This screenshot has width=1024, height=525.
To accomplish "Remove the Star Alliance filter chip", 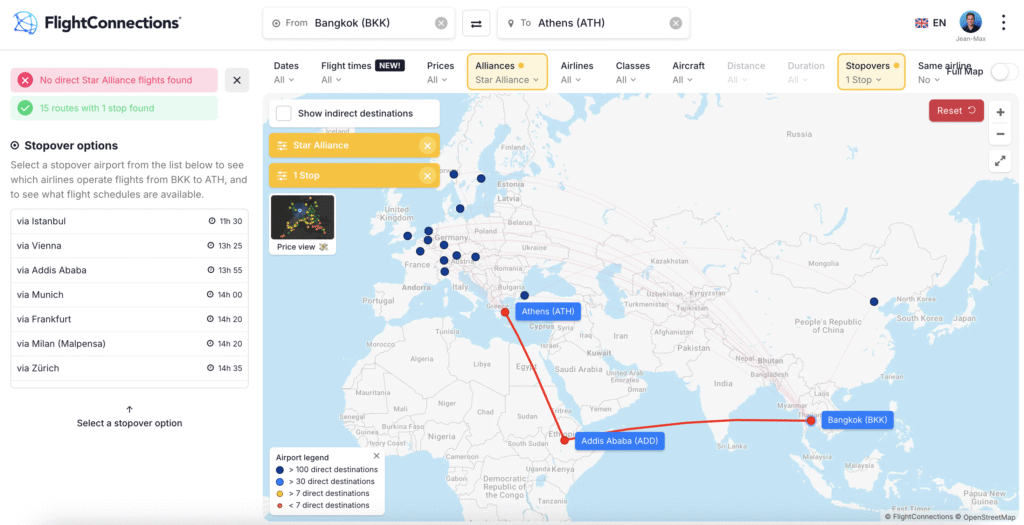I will (x=427, y=146).
